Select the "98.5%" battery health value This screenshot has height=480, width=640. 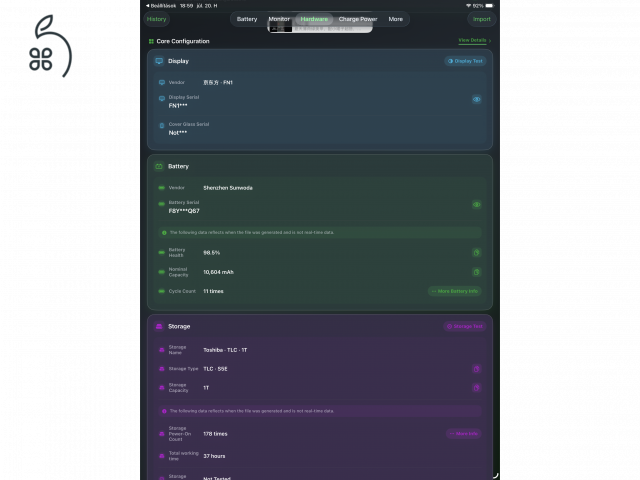pyautogui.click(x=211, y=253)
